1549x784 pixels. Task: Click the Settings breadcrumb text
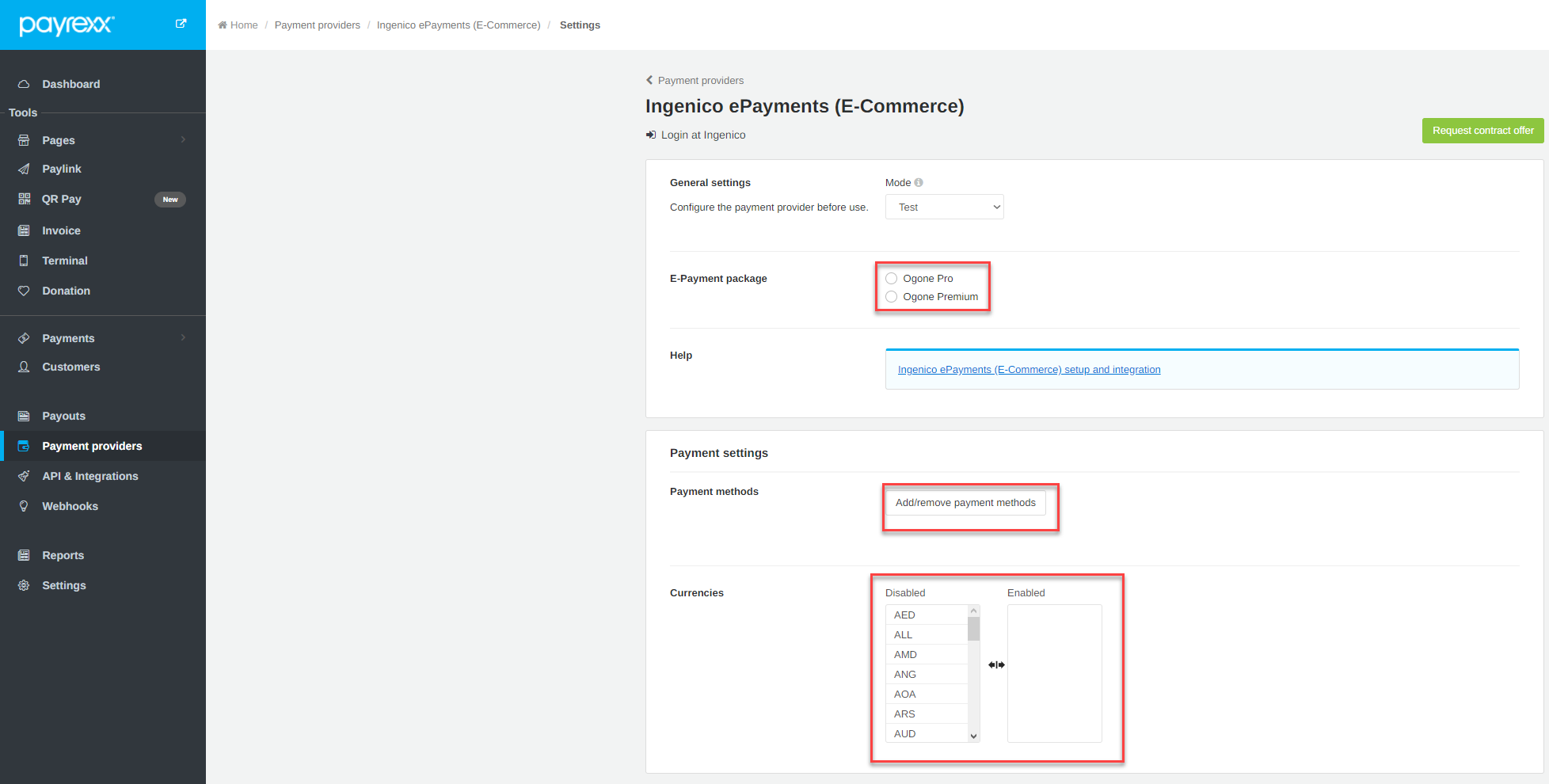580,25
